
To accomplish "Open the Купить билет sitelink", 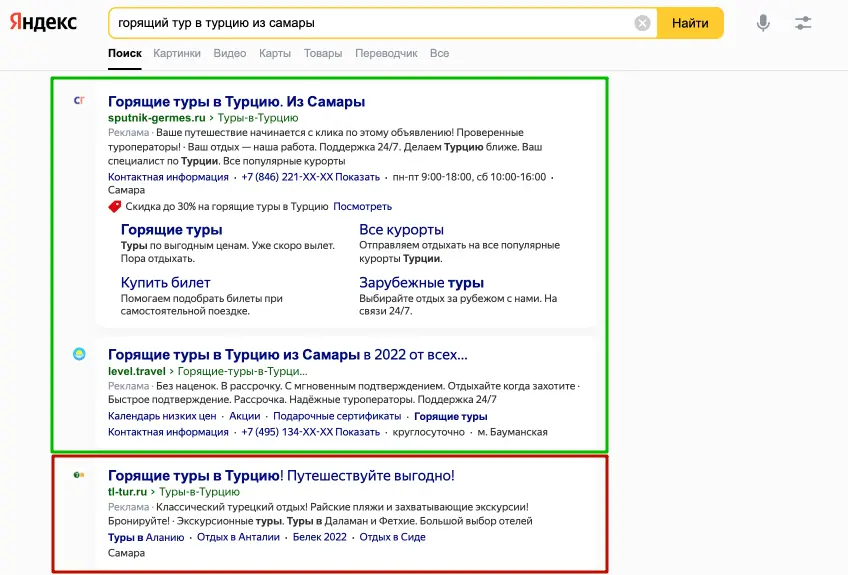I will click(x=165, y=282).
